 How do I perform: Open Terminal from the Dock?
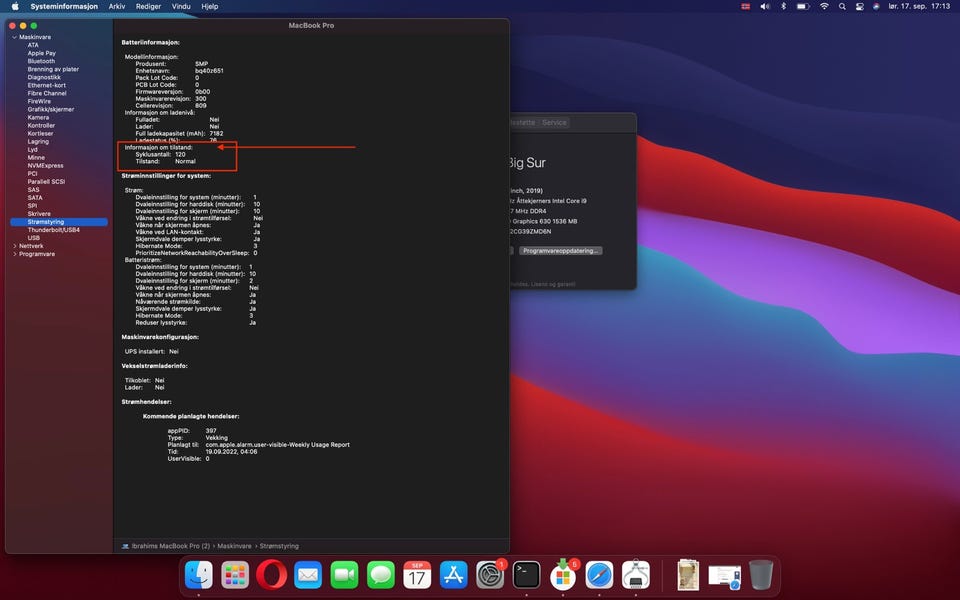[x=526, y=575]
